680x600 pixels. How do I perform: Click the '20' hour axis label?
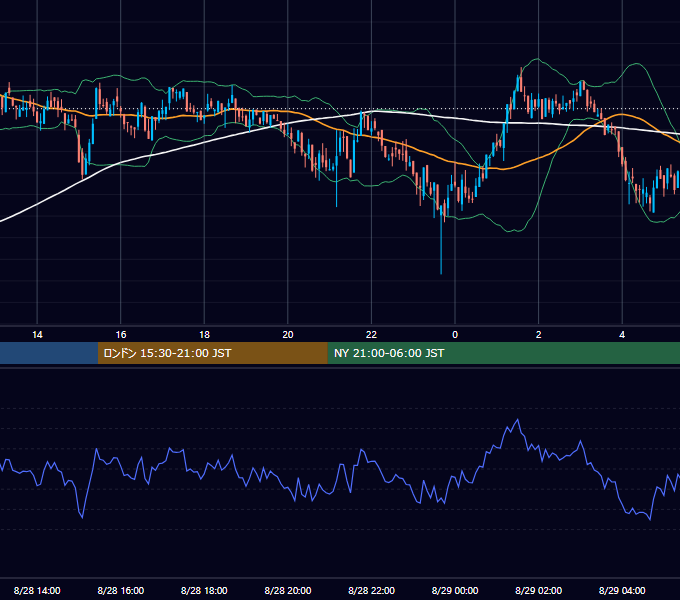[288, 335]
